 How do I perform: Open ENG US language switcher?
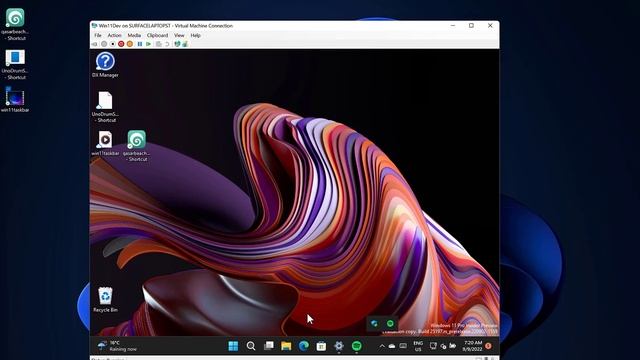coord(418,347)
